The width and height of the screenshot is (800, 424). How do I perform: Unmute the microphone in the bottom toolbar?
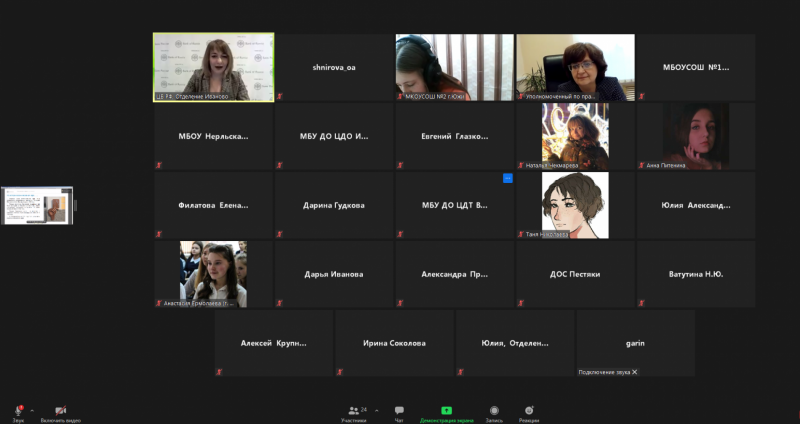pos(18,410)
